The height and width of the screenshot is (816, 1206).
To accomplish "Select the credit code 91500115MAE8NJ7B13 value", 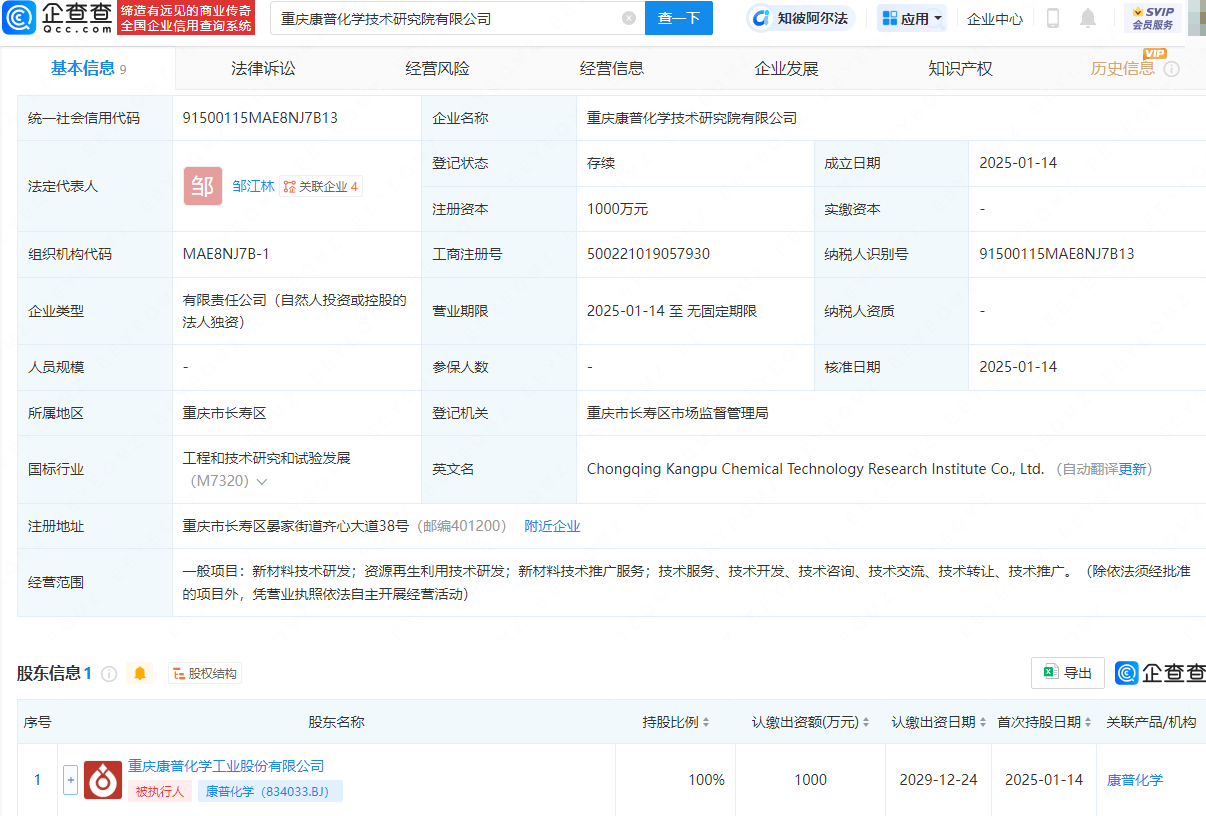I will tap(260, 118).
